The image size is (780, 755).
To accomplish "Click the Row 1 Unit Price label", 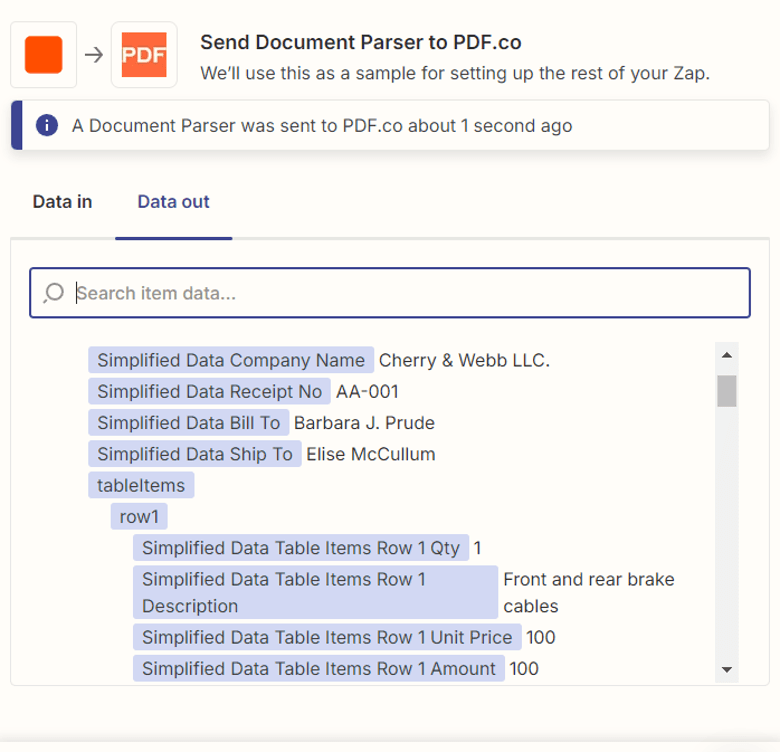I will pos(327,637).
